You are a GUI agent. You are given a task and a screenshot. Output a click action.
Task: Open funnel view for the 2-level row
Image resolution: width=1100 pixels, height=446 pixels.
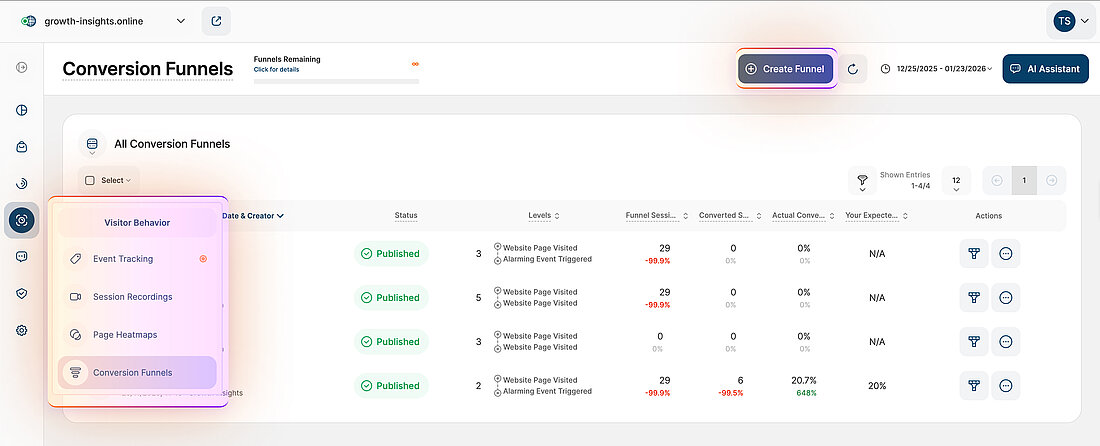click(974, 385)
